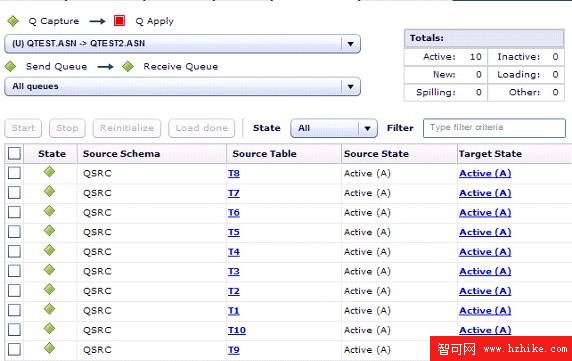
Task: Check the box for row T10
Action: coord(14,330)
